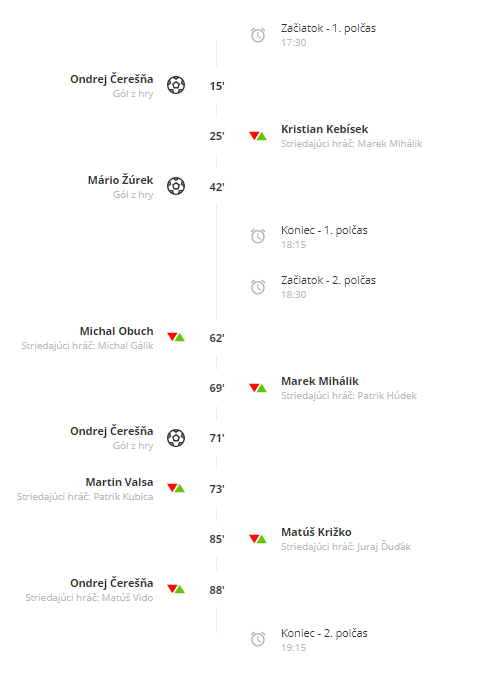Click substitution arrows at the 88' event
Image resolution: width=501 pixels, height=675 pixels.
click(176, 589)
